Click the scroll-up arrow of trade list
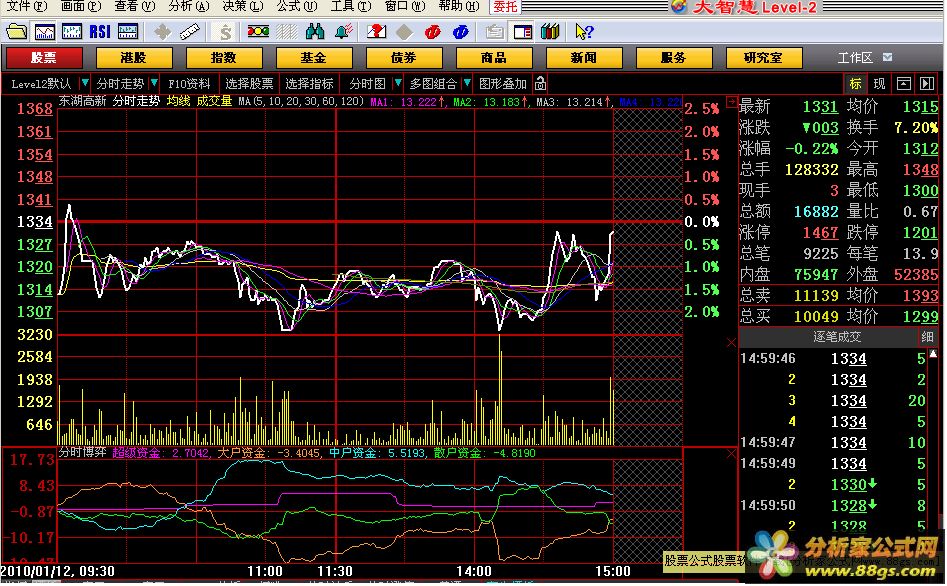This screenshot has height=586, width=947. [x=933, y=353]
